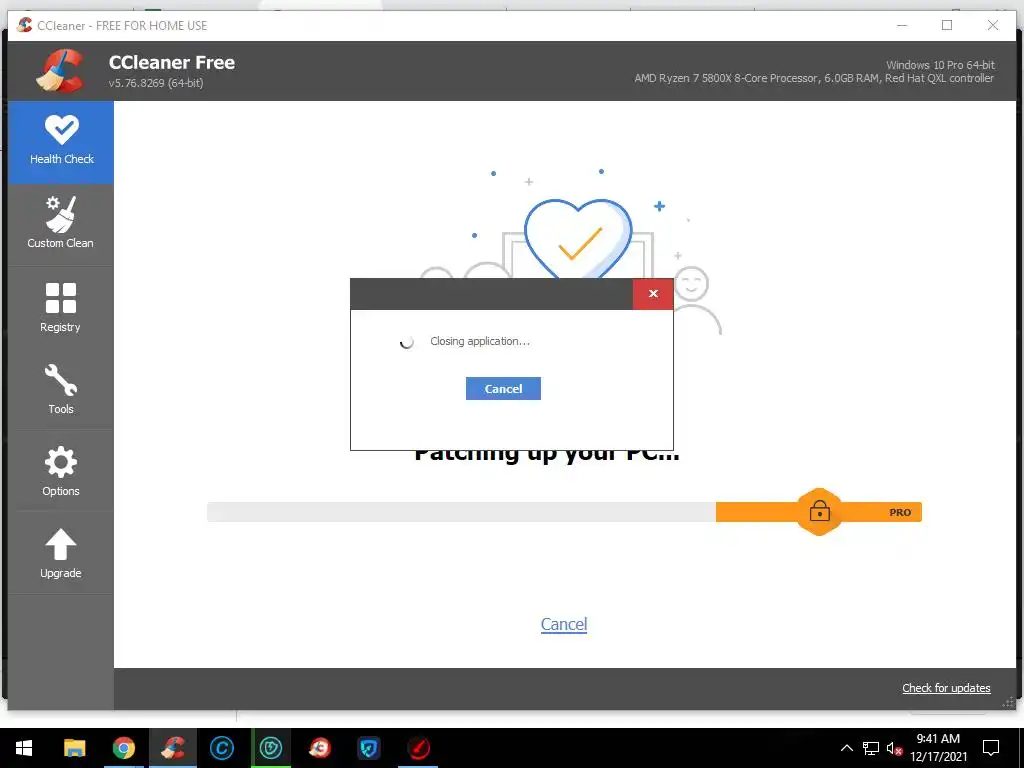Close the Closing application dialog with red X
Image resolution: width=1024 pixels, height=768 pixels.
652,294
